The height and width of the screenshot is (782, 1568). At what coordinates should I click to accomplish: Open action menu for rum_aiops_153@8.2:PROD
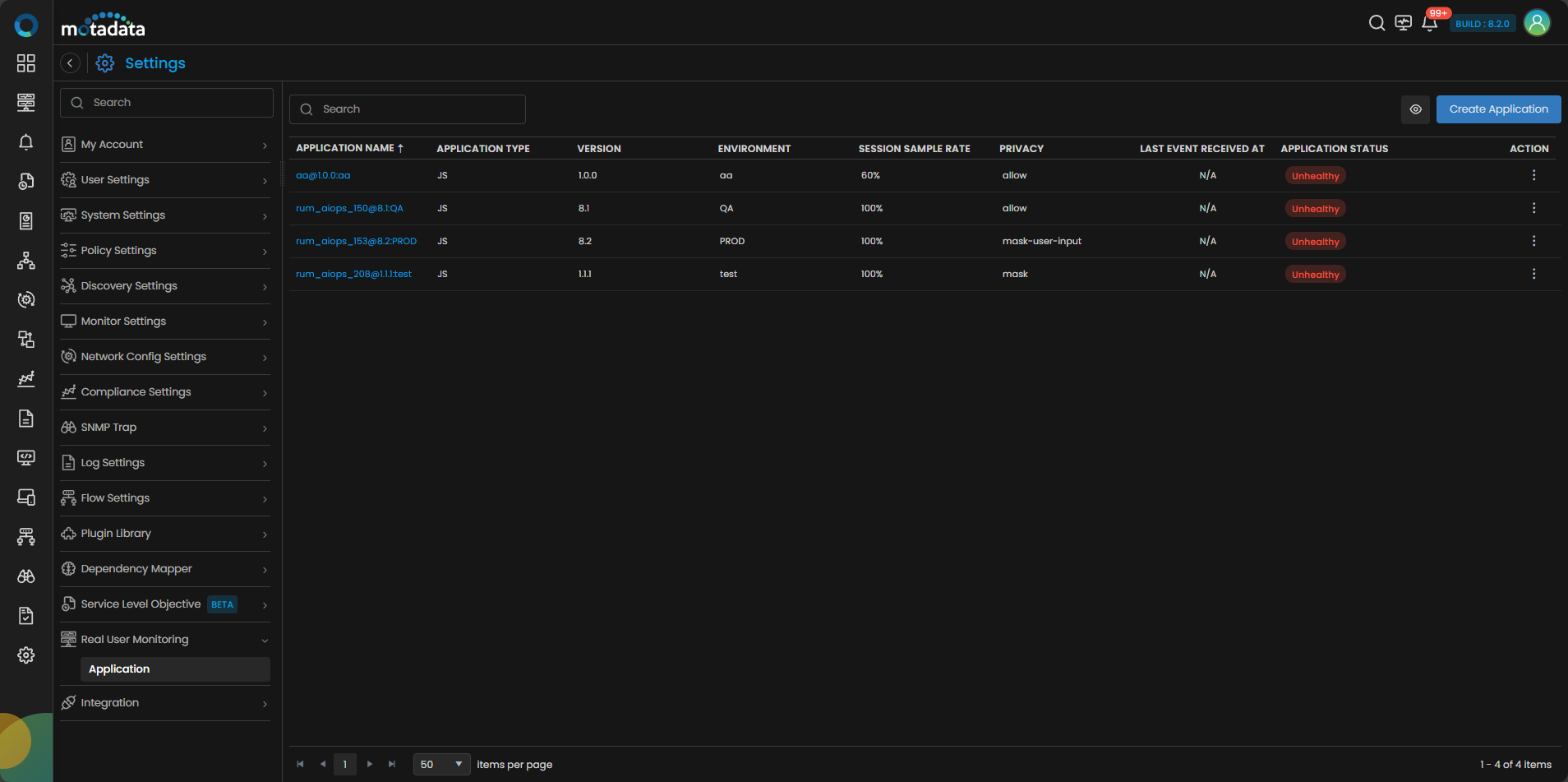[1533, 241]
